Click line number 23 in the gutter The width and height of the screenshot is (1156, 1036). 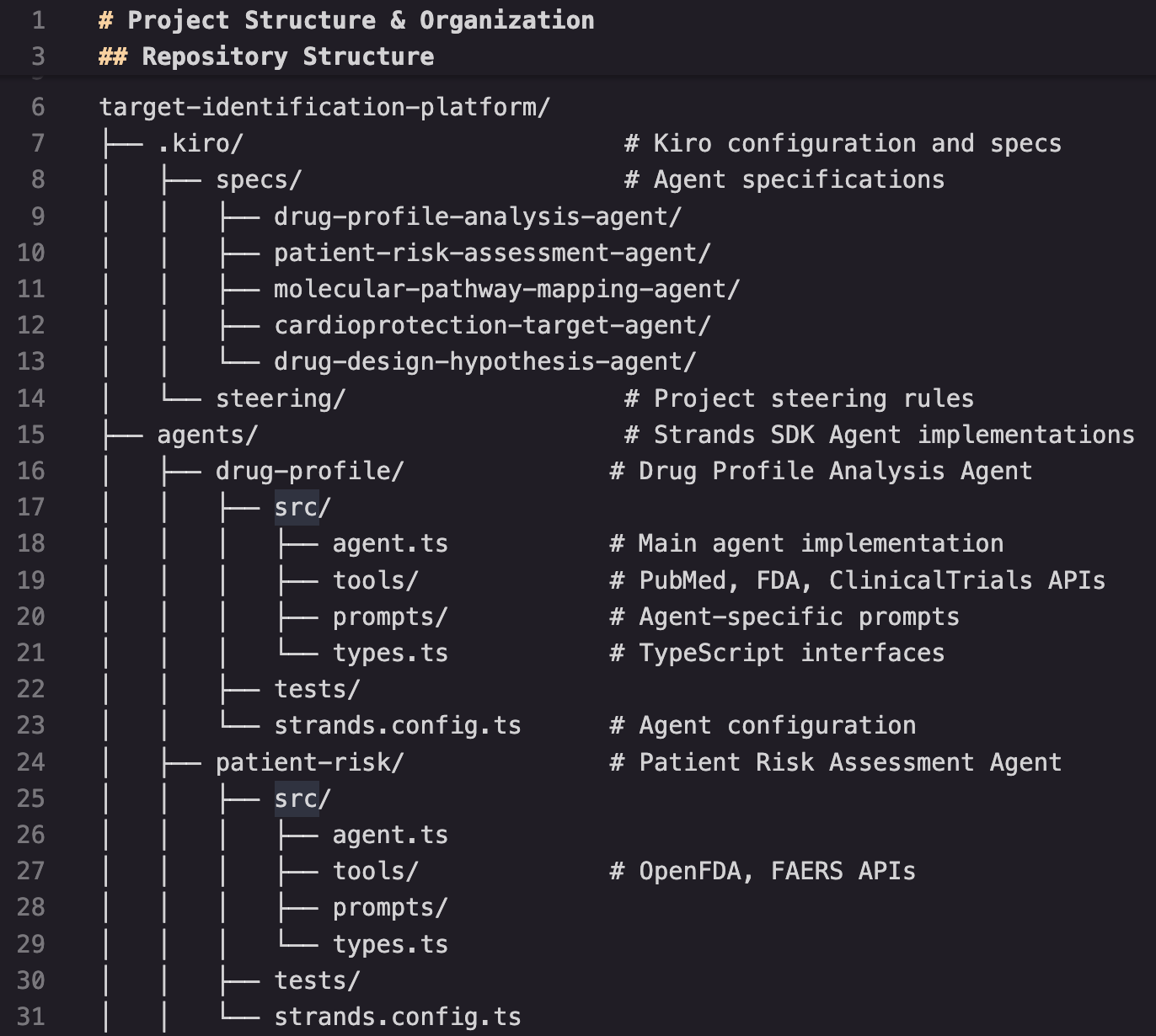30,725
